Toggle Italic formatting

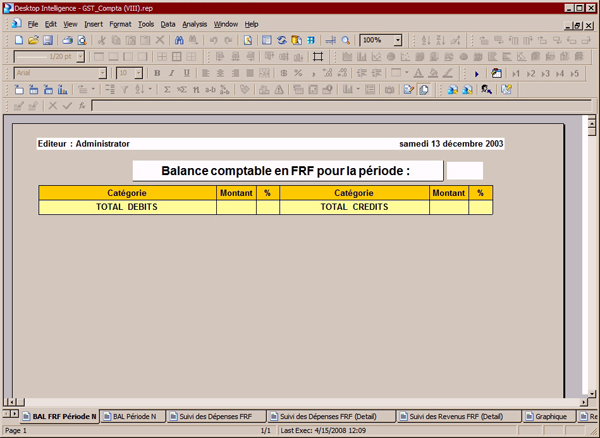171,73
